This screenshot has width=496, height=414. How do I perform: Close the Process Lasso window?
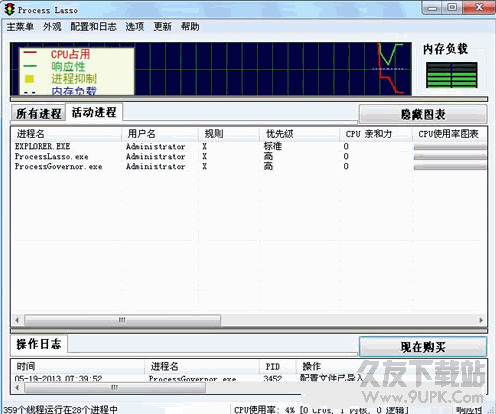[x=479, y=7]
